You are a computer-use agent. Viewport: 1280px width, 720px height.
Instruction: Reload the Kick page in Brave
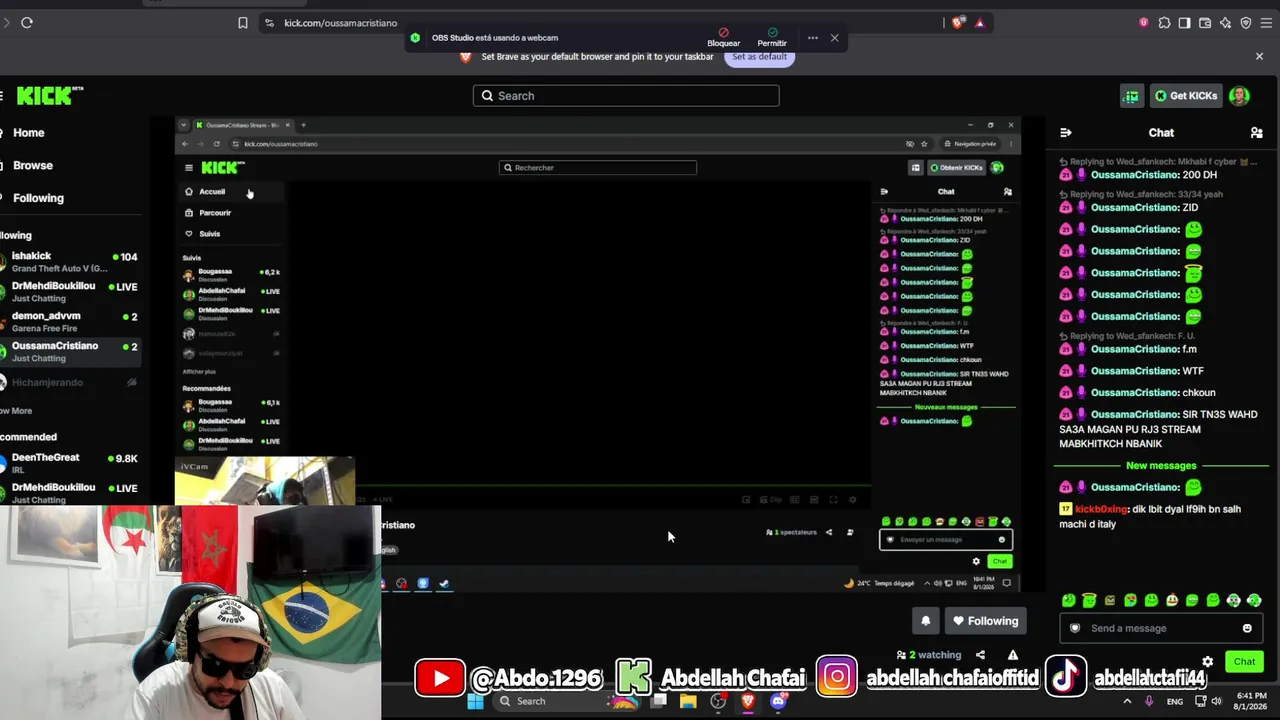click(27, 23)
